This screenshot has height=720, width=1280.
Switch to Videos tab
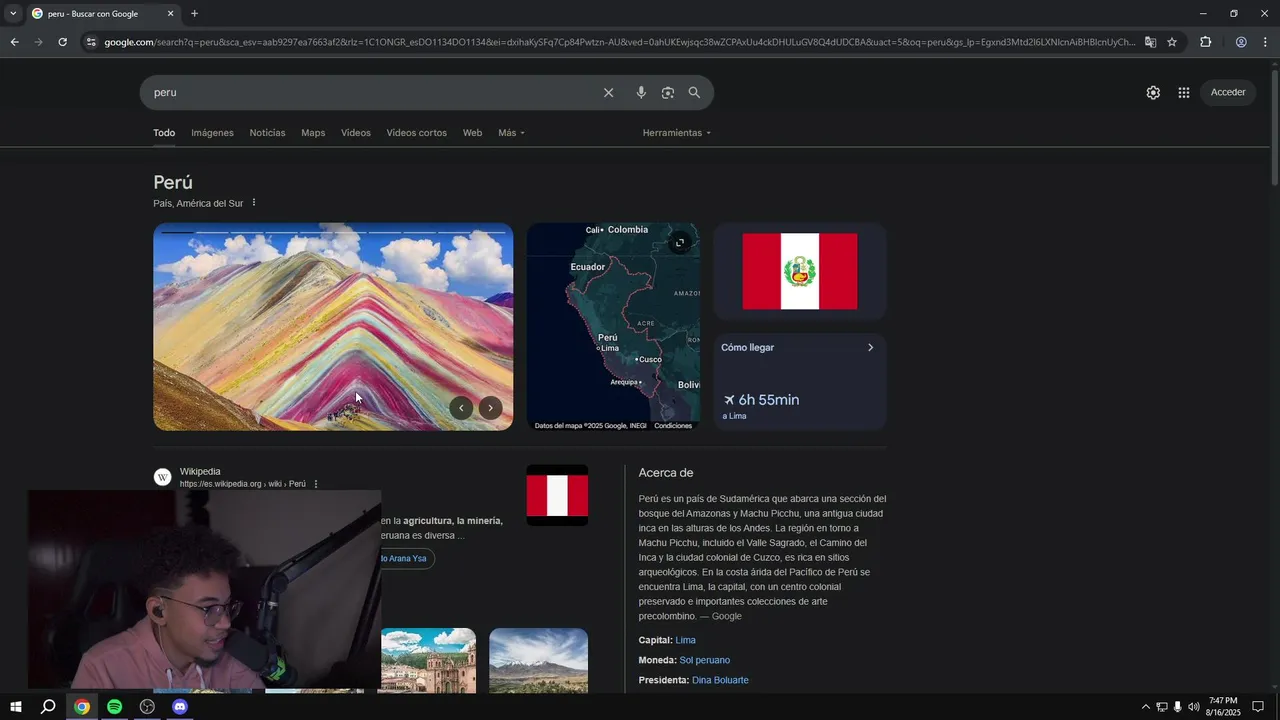click(356, 133)
